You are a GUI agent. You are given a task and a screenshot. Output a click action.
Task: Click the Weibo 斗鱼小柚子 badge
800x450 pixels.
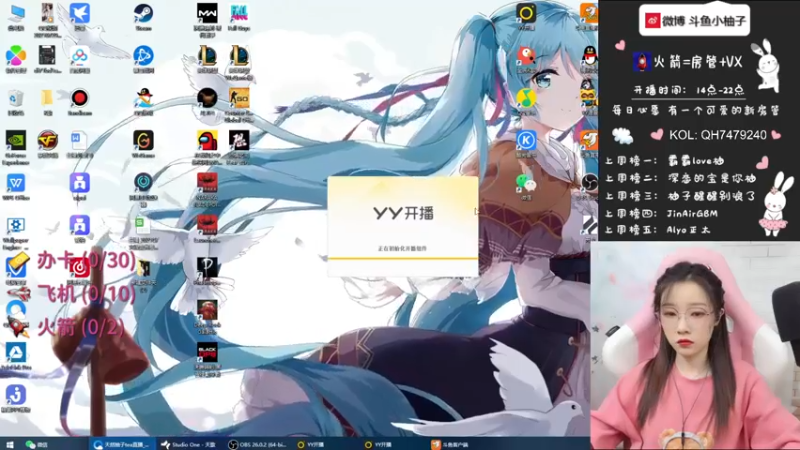pos(694,21)
